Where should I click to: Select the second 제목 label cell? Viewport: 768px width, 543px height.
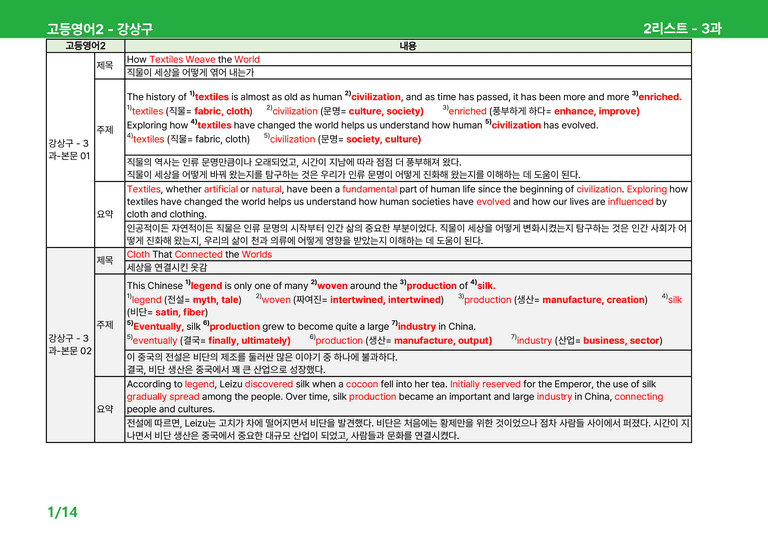109,260
